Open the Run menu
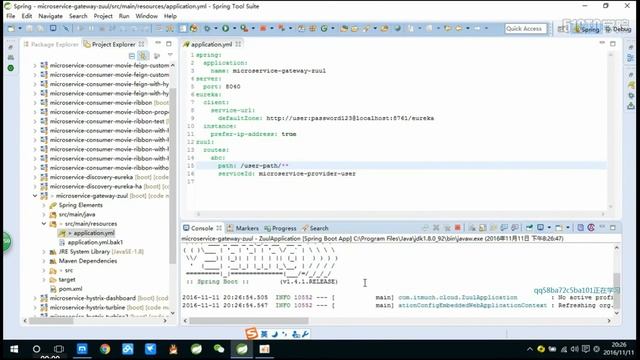 click(124, 16)
